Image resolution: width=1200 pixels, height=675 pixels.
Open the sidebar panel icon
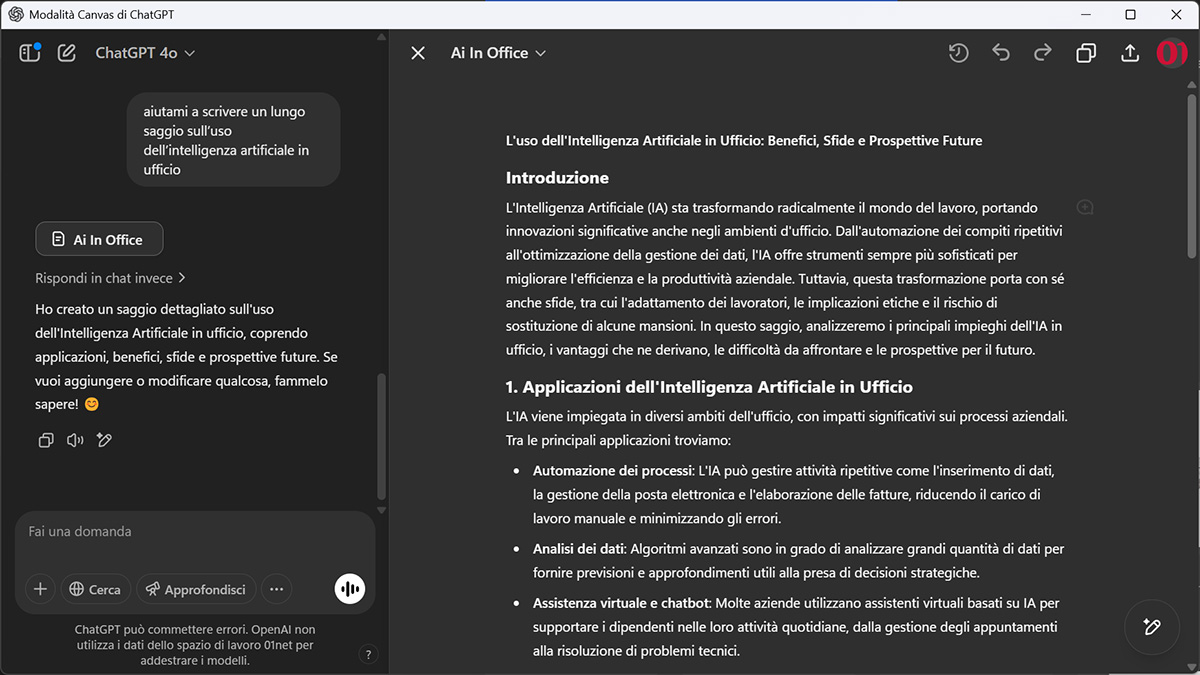29,53
